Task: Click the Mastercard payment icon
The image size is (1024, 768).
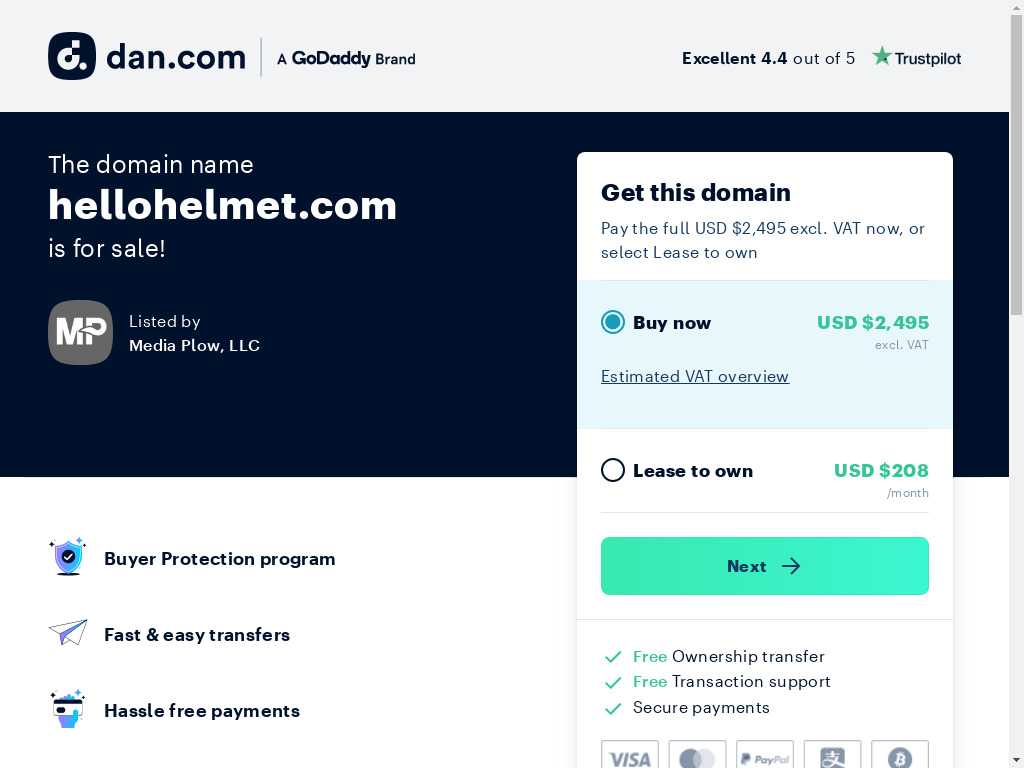Action: [x=697, y=756]
